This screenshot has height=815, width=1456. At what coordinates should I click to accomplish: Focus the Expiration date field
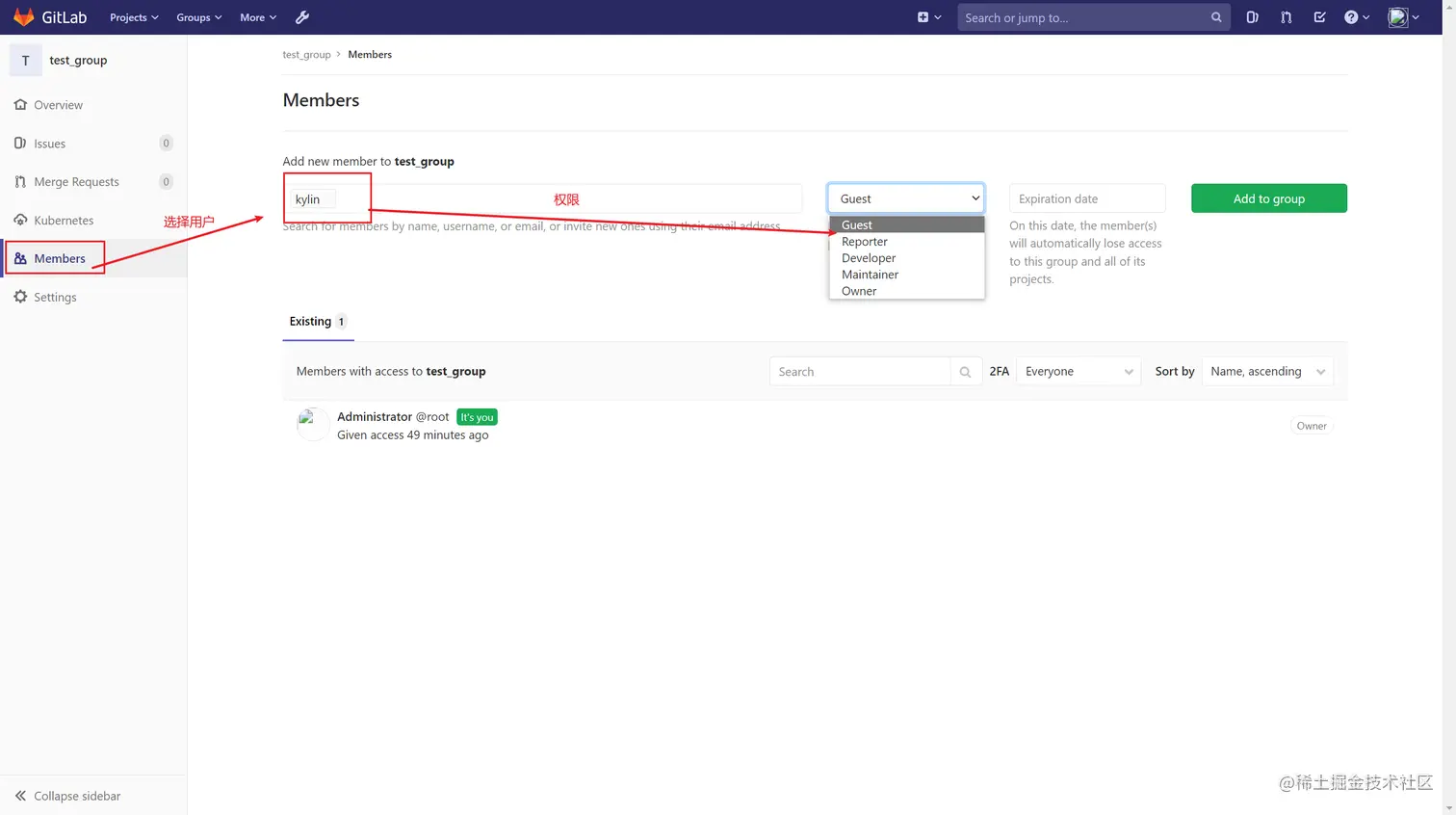(x=1087, y=198)
